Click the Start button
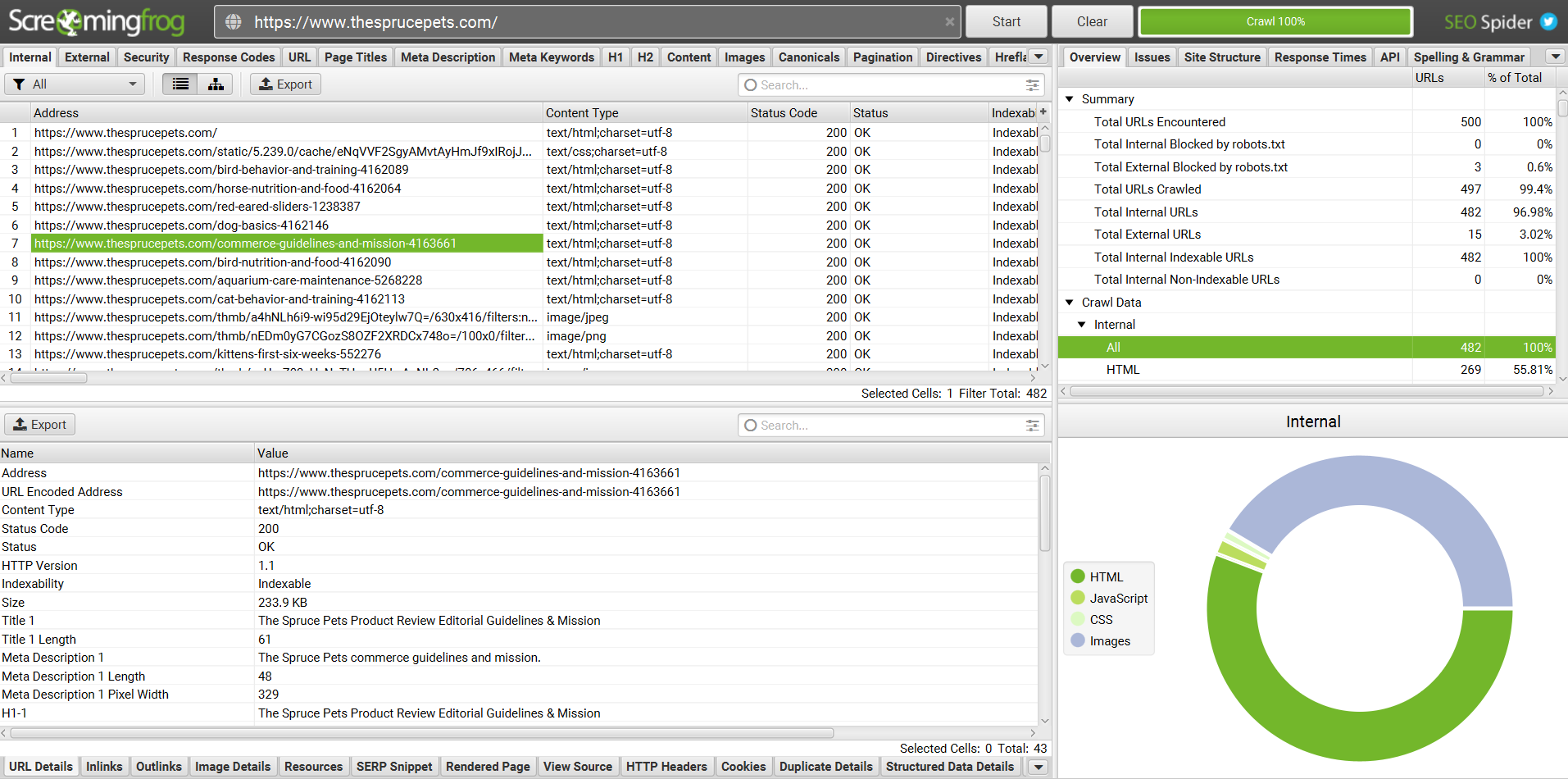This screenshot has height=779, width=1568. pyautogui.click(x=1006, y=22)
